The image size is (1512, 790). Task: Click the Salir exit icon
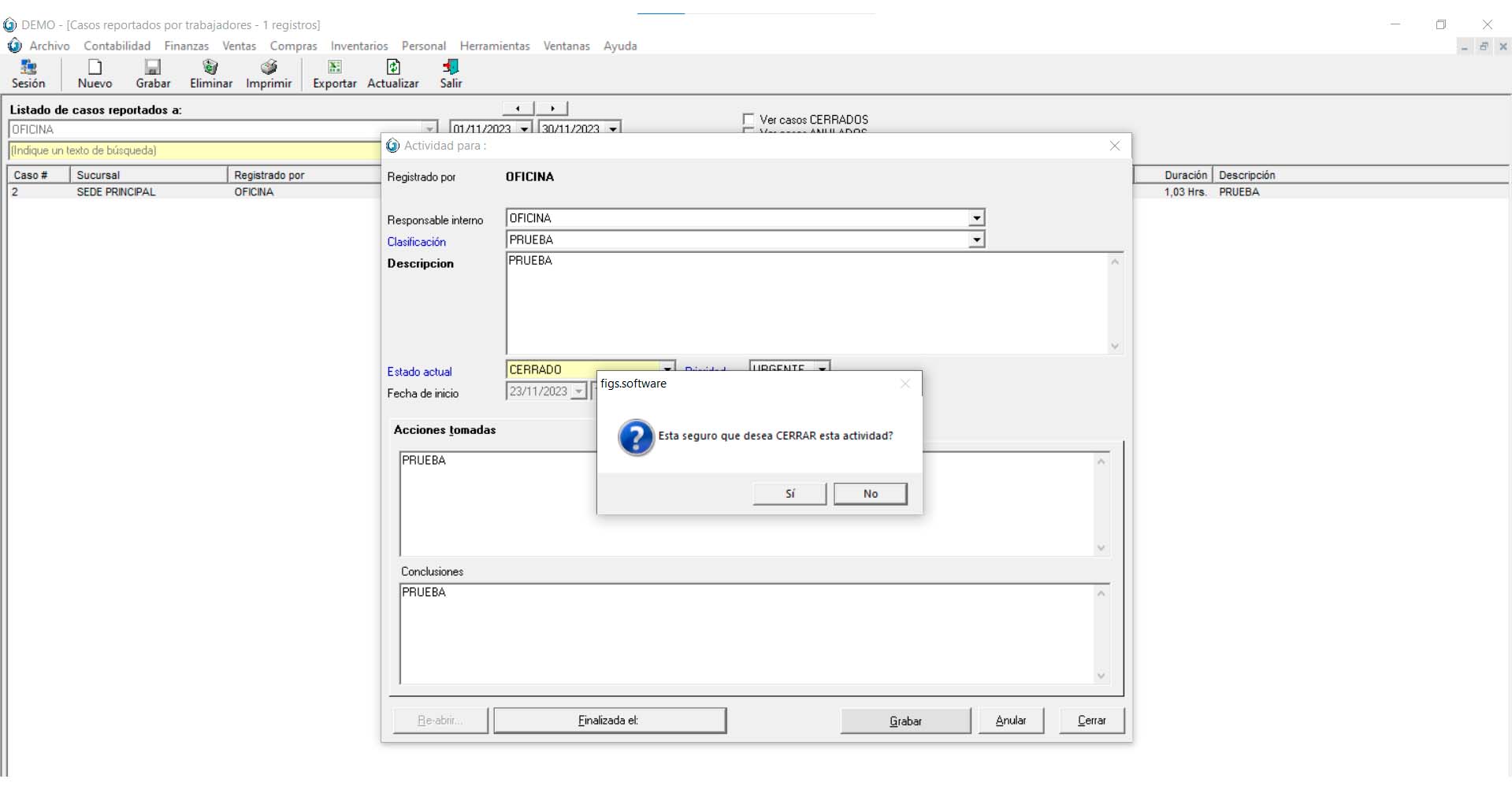click(451, 68)
